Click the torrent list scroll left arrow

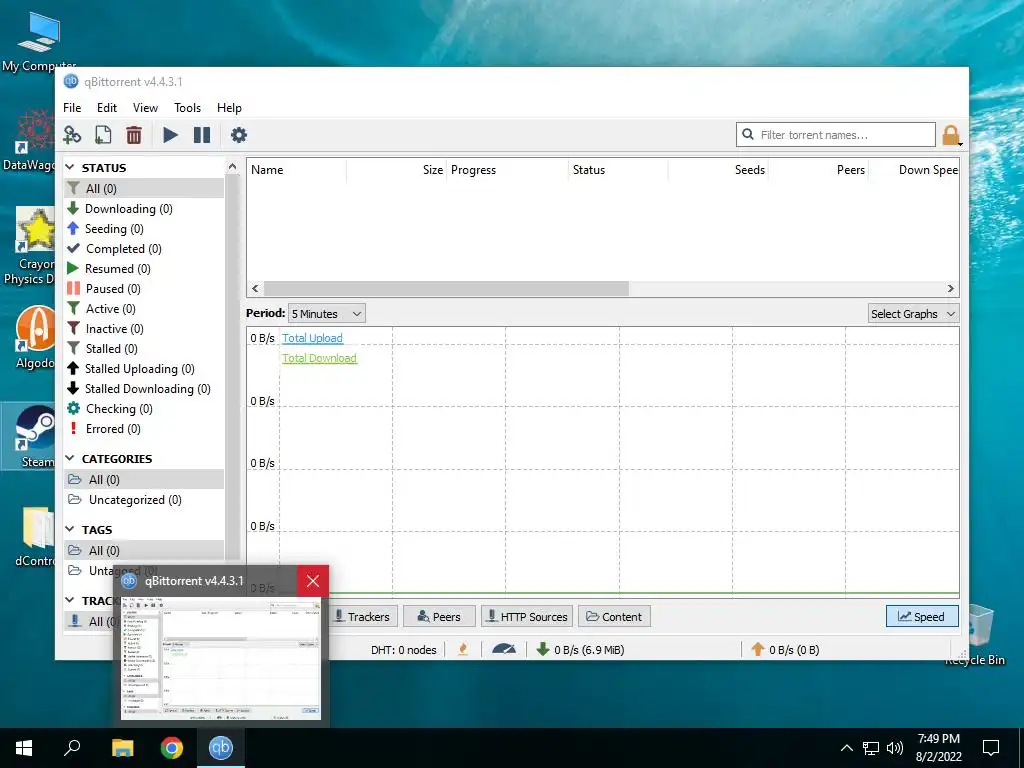(x=255, y=289)
